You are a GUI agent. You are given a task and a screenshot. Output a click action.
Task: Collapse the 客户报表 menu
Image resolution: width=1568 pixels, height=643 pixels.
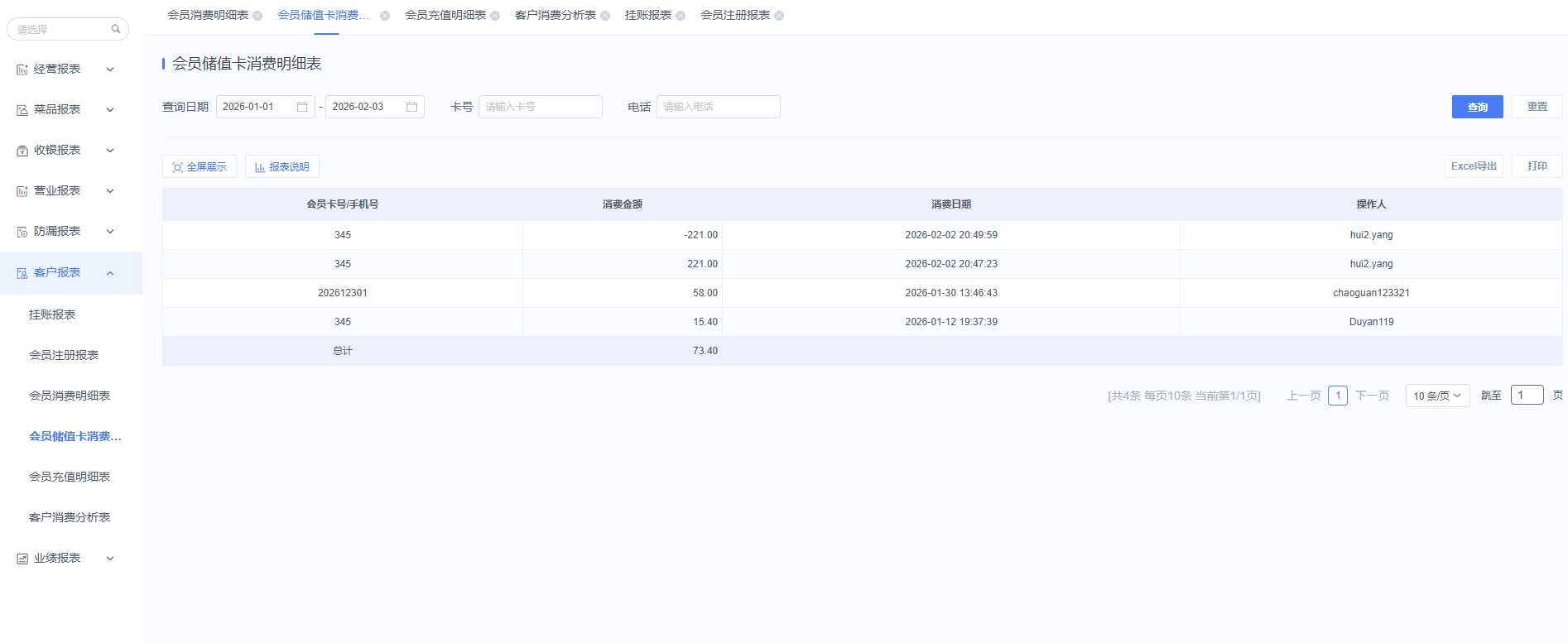coord(110,273)
